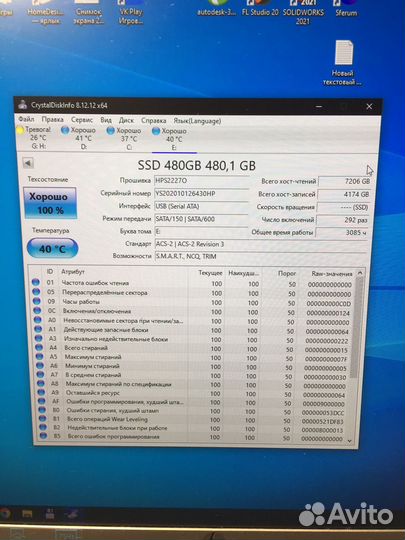
Task: Click the Порог column header
Action: (x=287, y=273)
